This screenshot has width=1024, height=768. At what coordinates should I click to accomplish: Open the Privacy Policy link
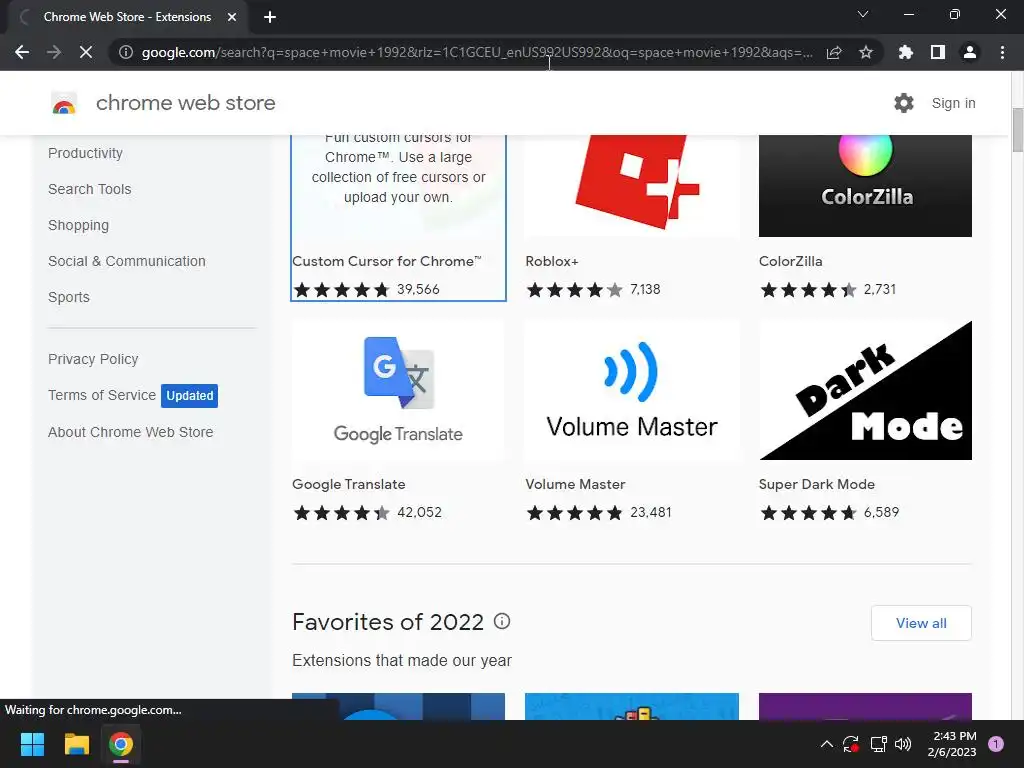[x=93, y=359]
